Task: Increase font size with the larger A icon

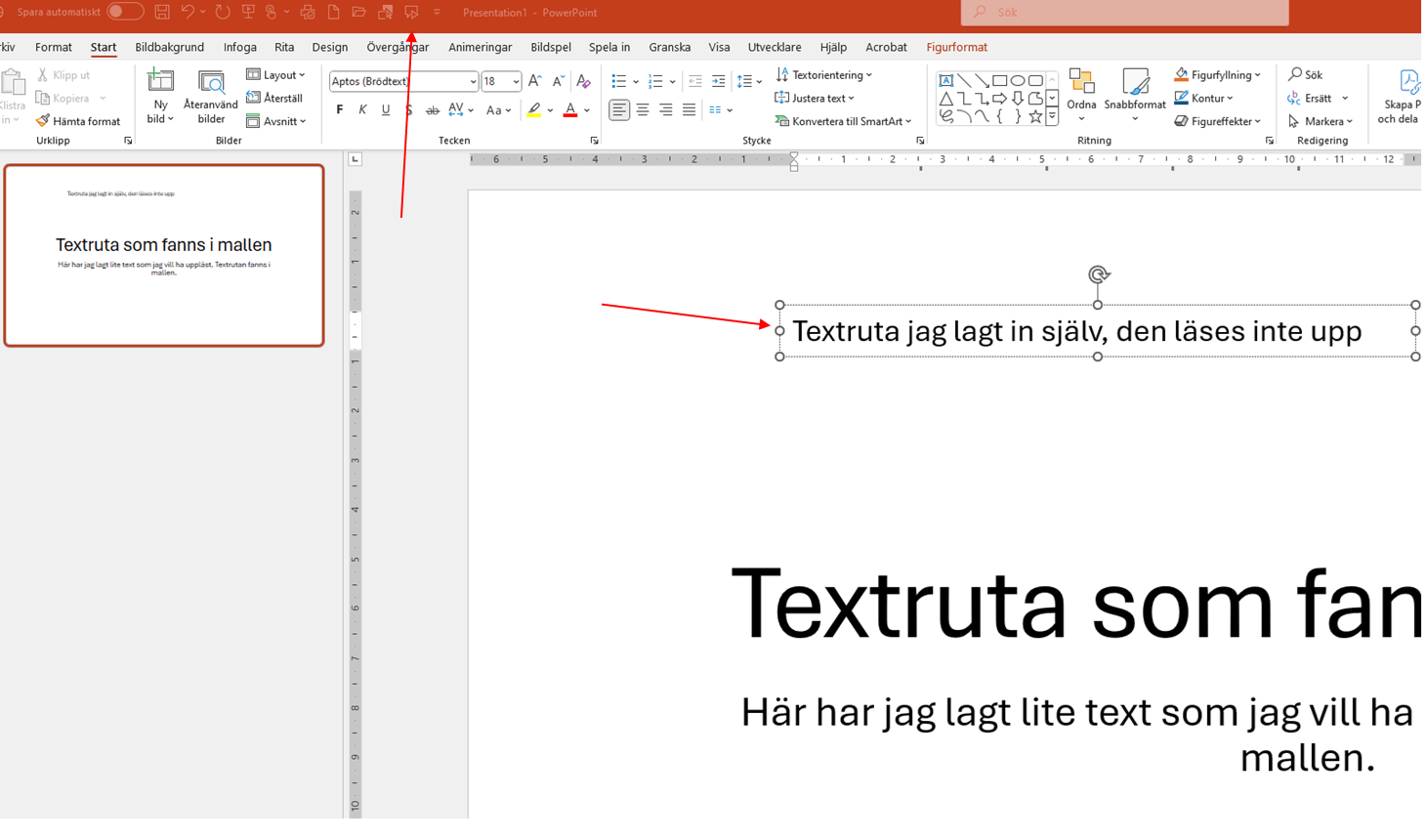Action: pyautogui.click(x=534, y=81)
